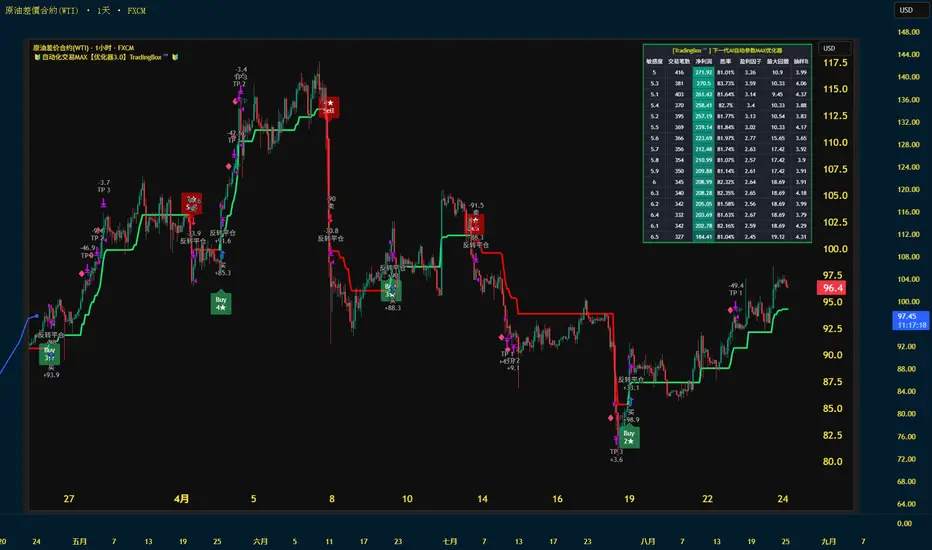Image resolution: width=932 pixels, height=550 pixels.
Task: Click the red 96.4 current price label
Action: [832, 288]
